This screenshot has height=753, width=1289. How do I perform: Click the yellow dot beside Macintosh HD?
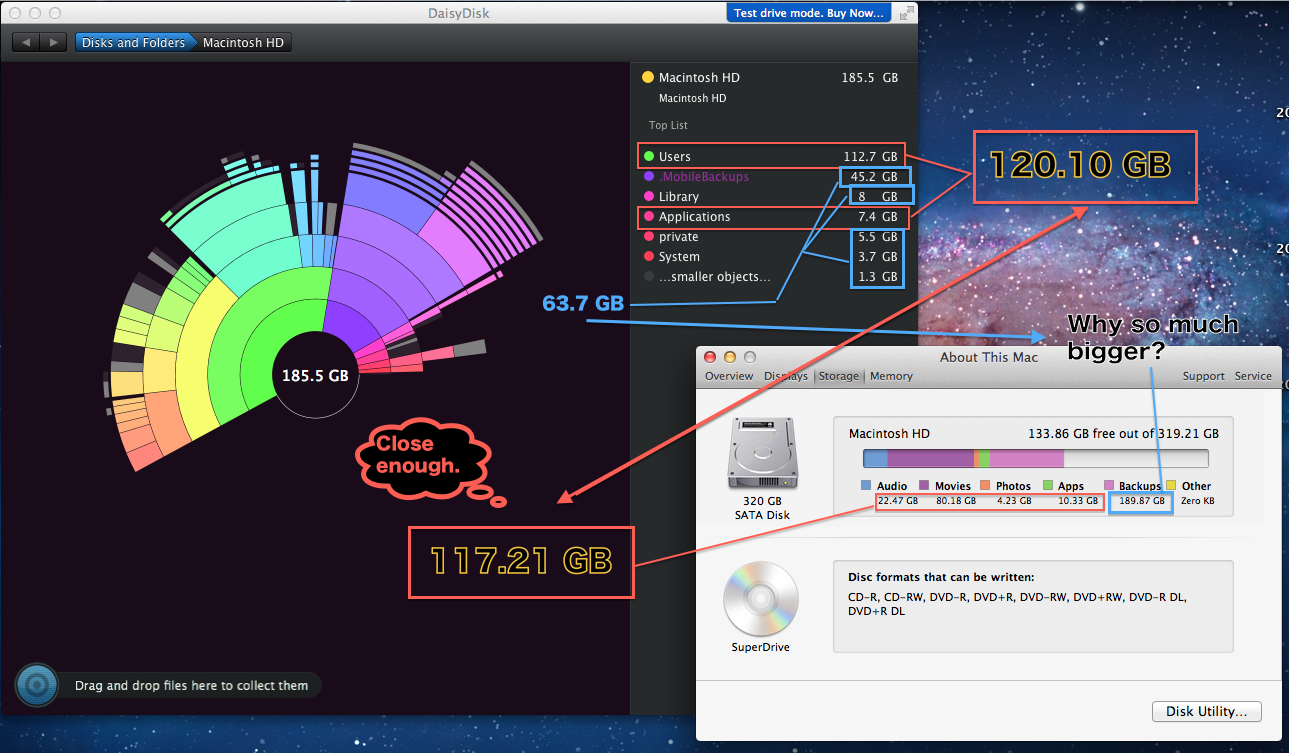coord(648,77)
